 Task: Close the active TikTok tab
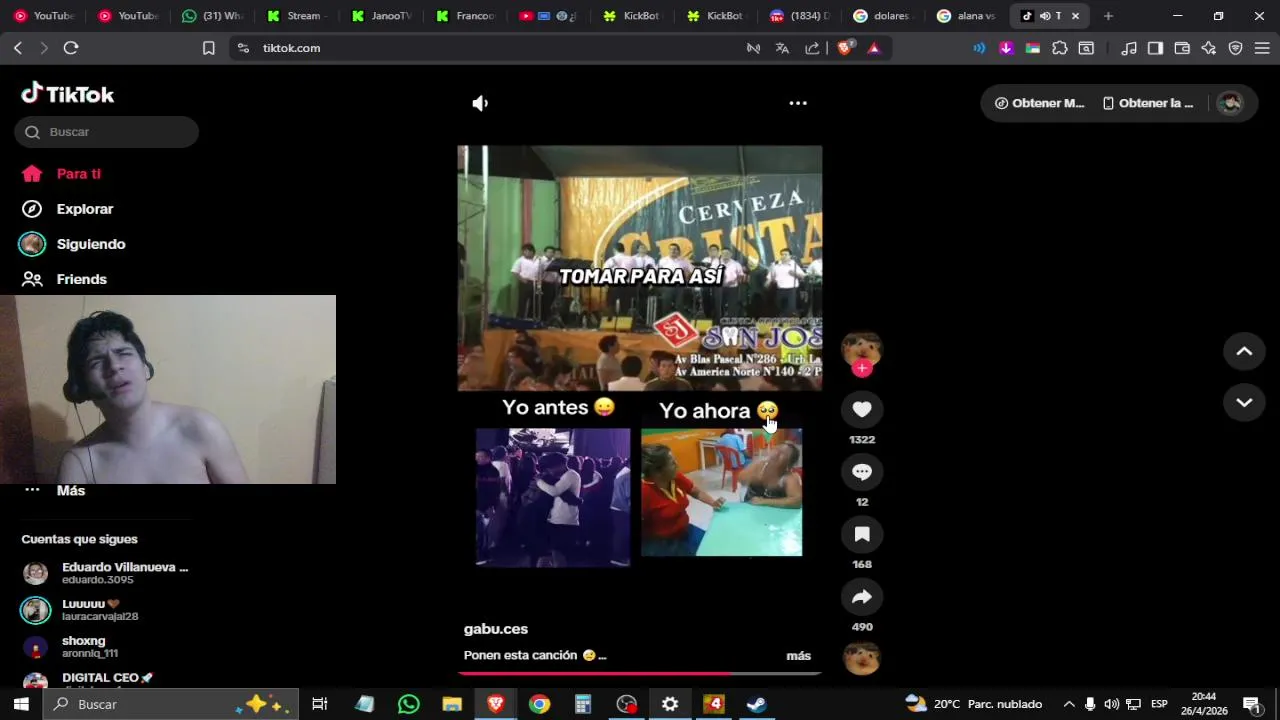point(1075,16)
